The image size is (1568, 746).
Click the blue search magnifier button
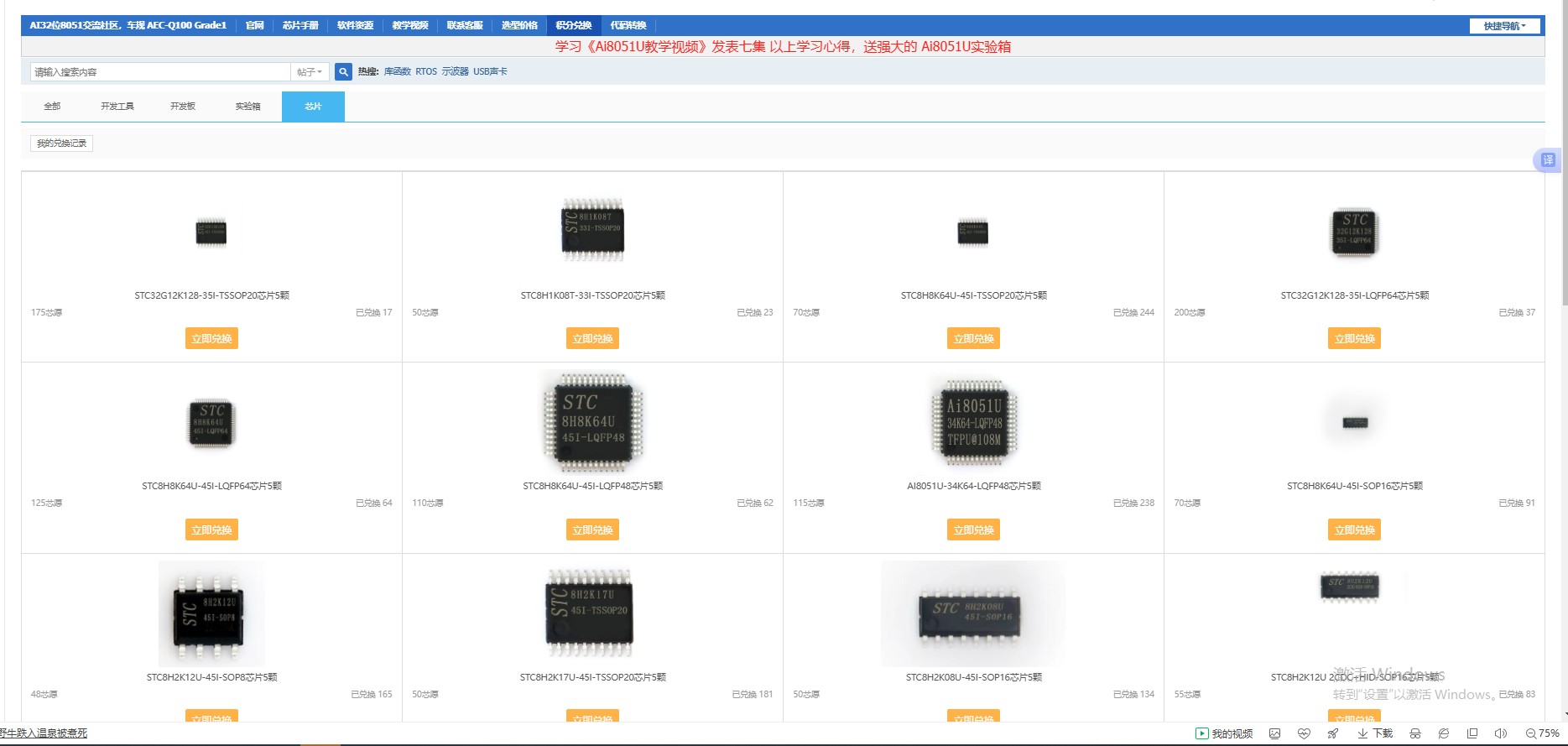click(343, 72)
